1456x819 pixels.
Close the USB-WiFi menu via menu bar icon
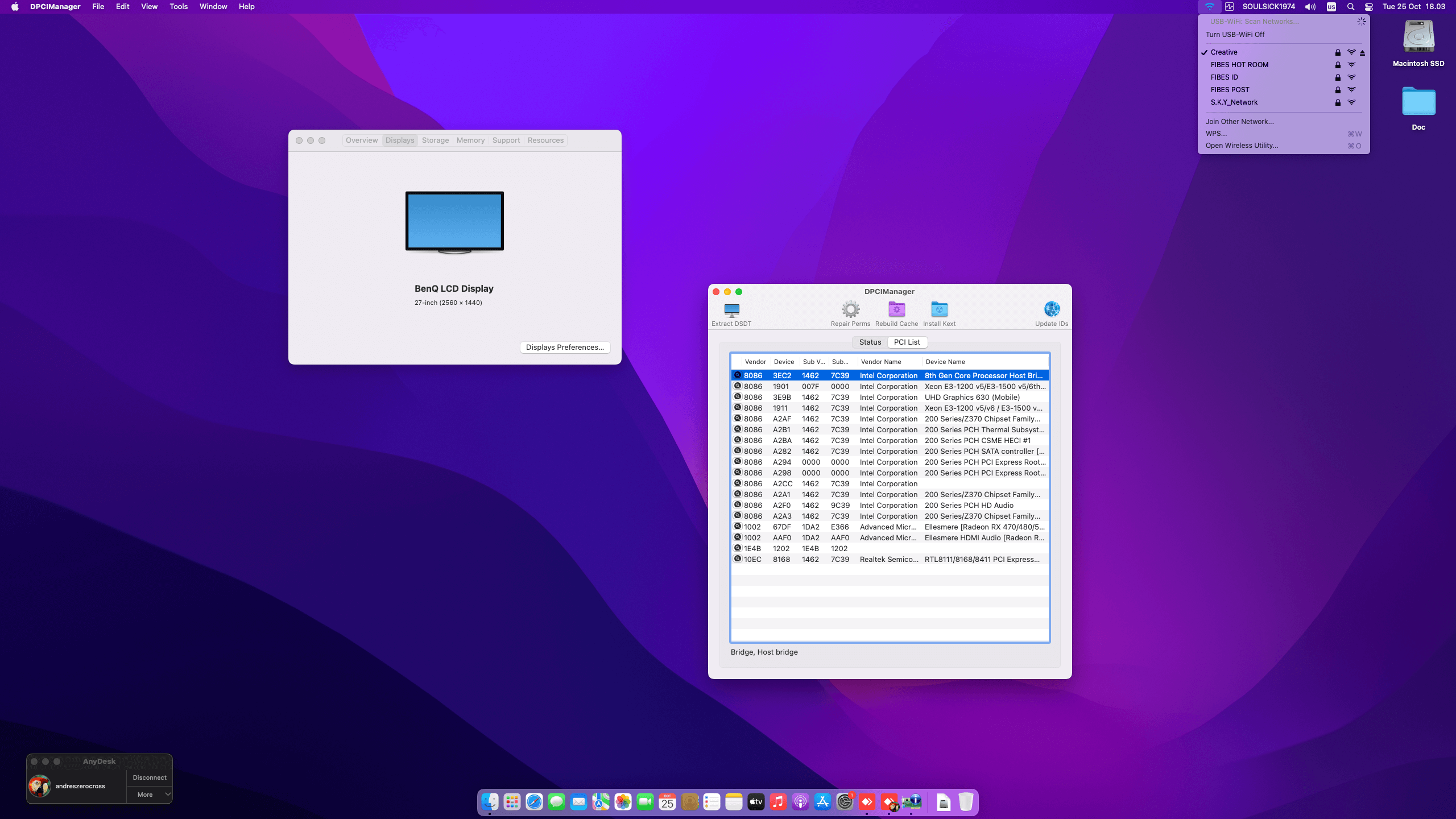pyautogui.click(x=1209, y=7)
